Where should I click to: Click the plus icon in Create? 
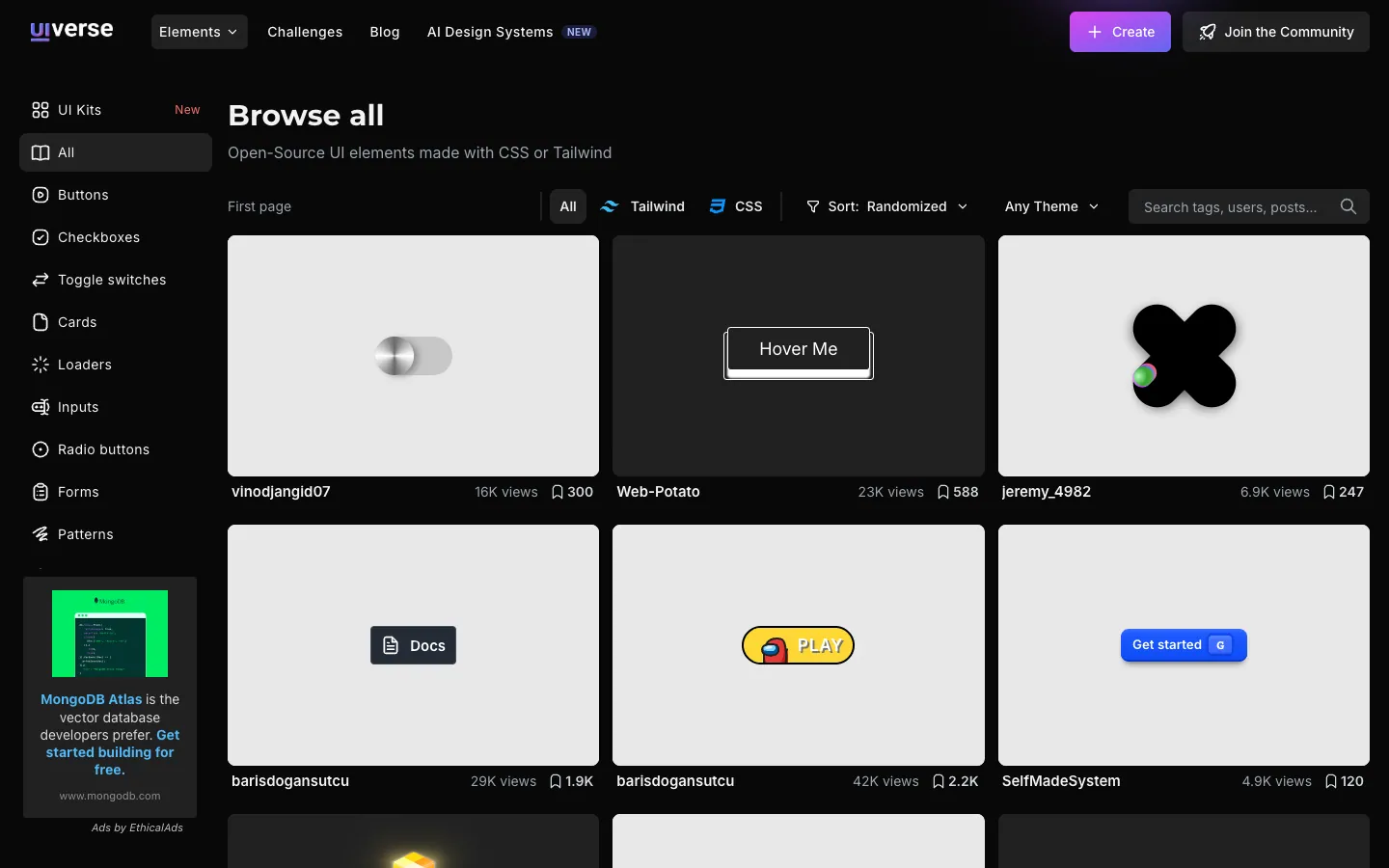(1095, 32)
